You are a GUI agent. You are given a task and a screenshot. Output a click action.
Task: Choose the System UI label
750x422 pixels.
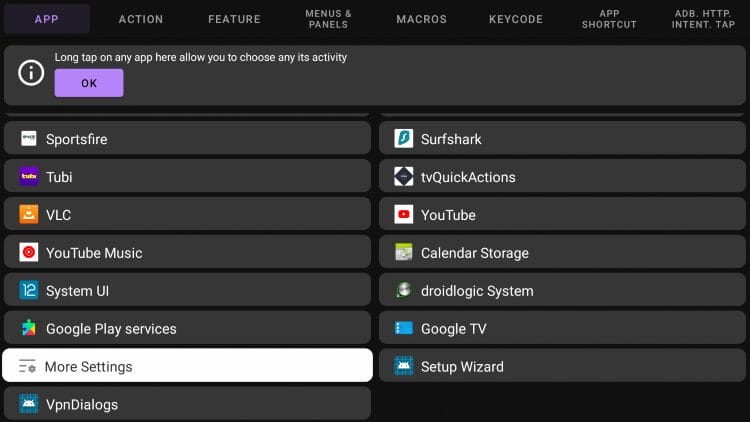click(77, 291)
